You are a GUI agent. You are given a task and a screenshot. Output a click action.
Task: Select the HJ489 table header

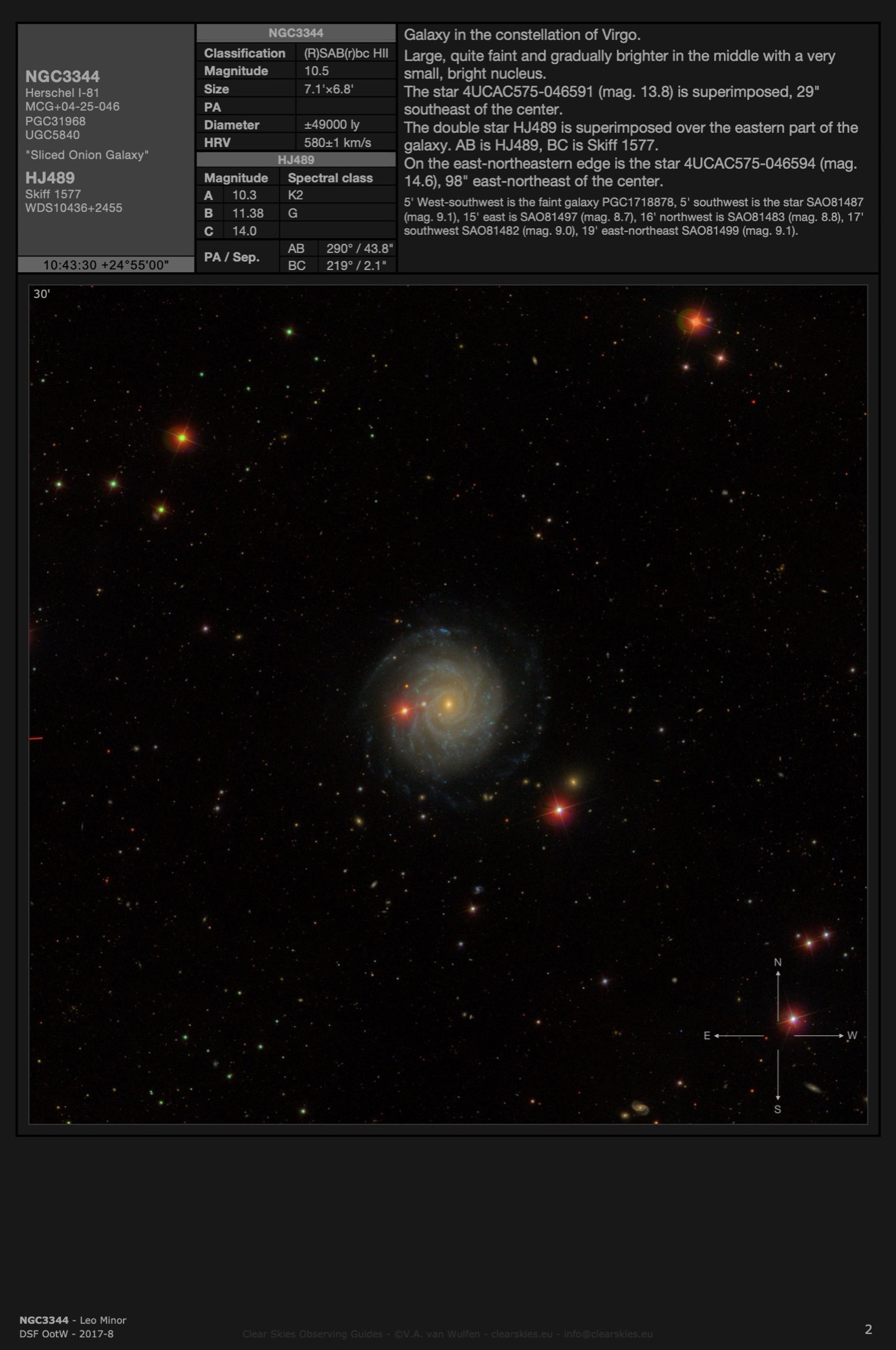point(296,160)
